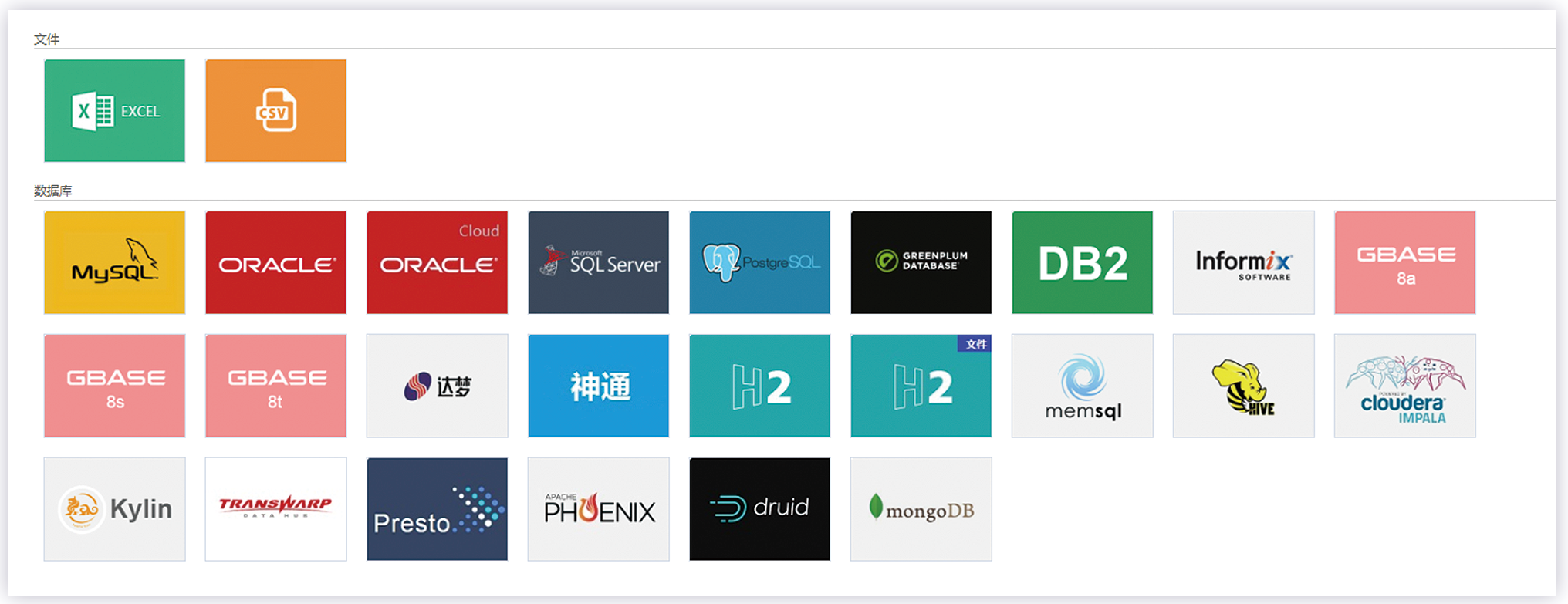Select the green DB2 tile
The width and height of the screenshot is (1568, 604).
click(x=1082, y=262)
